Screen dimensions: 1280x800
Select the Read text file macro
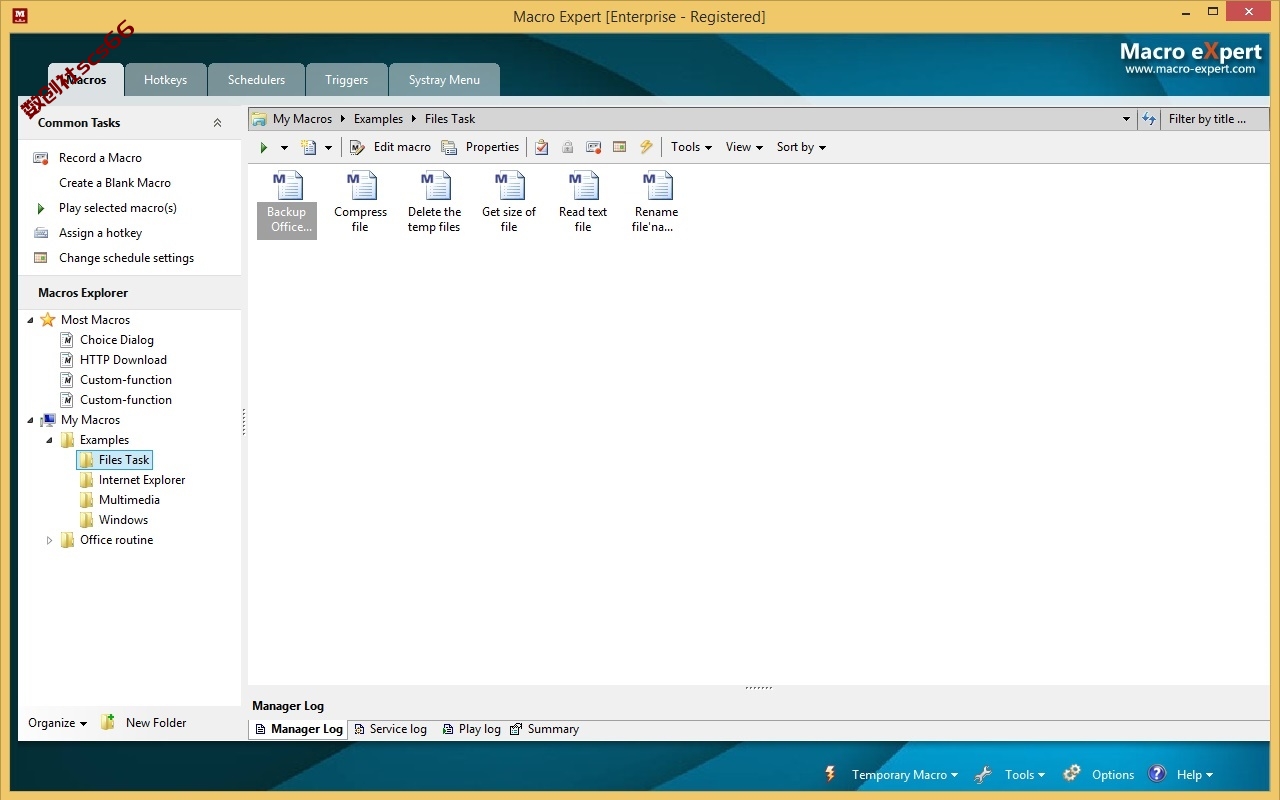coord(583,203)
